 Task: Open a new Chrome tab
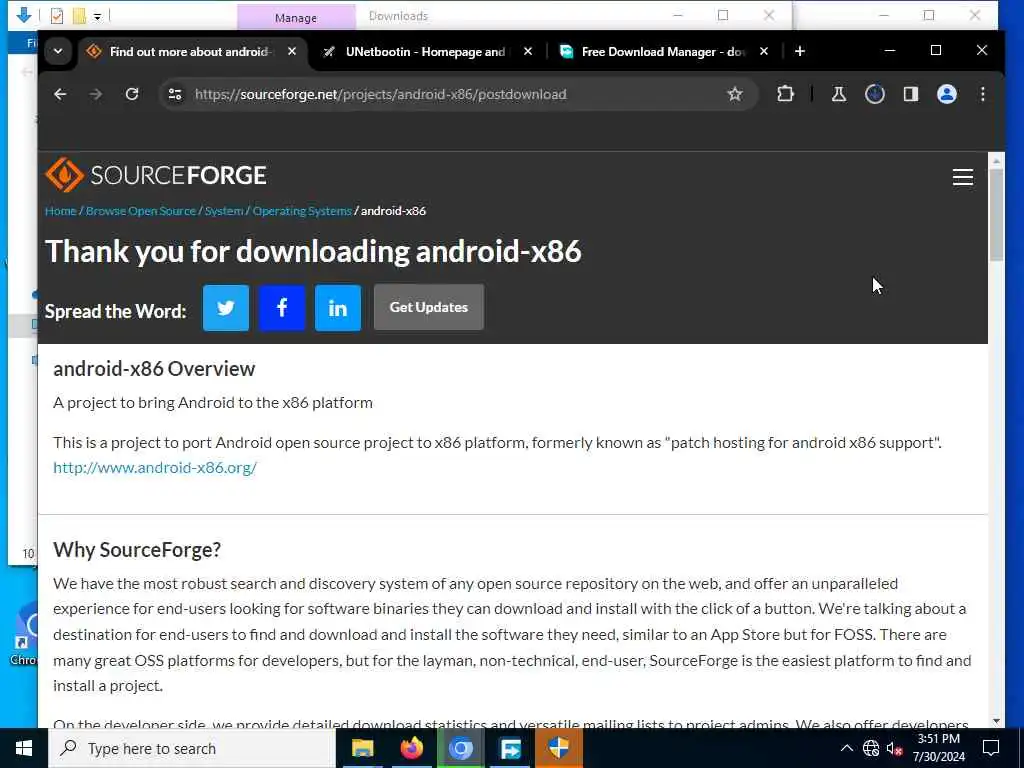tap(800, 51)
